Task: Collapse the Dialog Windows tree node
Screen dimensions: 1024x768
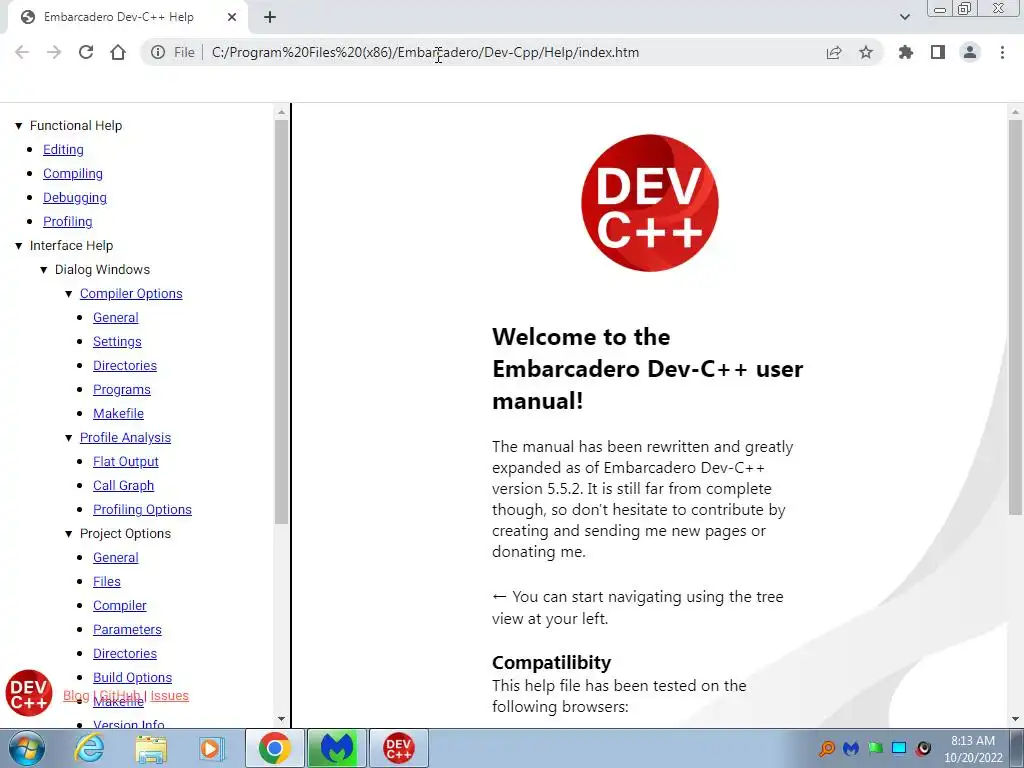Action: pos(44,270)
